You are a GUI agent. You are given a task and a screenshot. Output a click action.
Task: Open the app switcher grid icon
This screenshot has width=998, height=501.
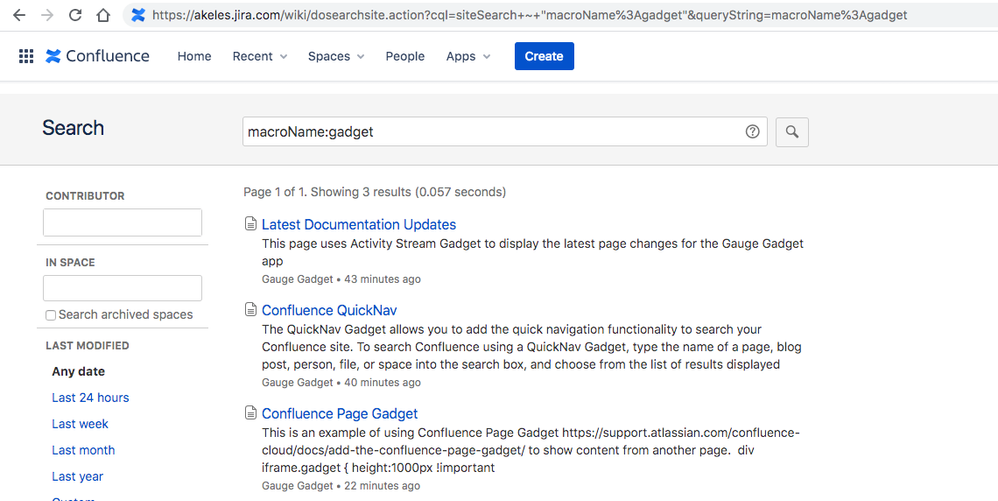(26, 56)
